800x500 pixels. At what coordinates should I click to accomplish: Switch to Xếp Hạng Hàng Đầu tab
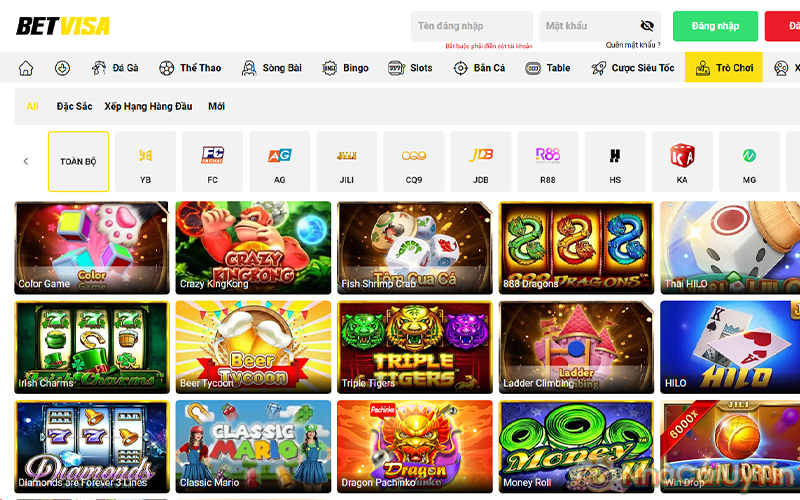coord(148,106)
